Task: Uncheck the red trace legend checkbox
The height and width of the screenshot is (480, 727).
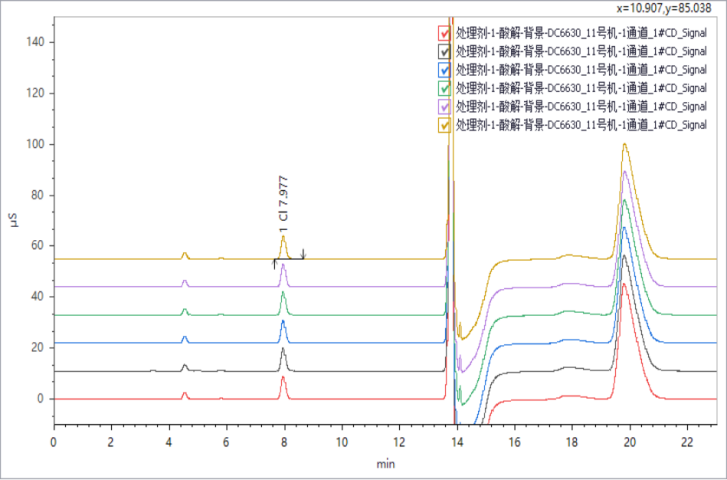Action: 445,33
